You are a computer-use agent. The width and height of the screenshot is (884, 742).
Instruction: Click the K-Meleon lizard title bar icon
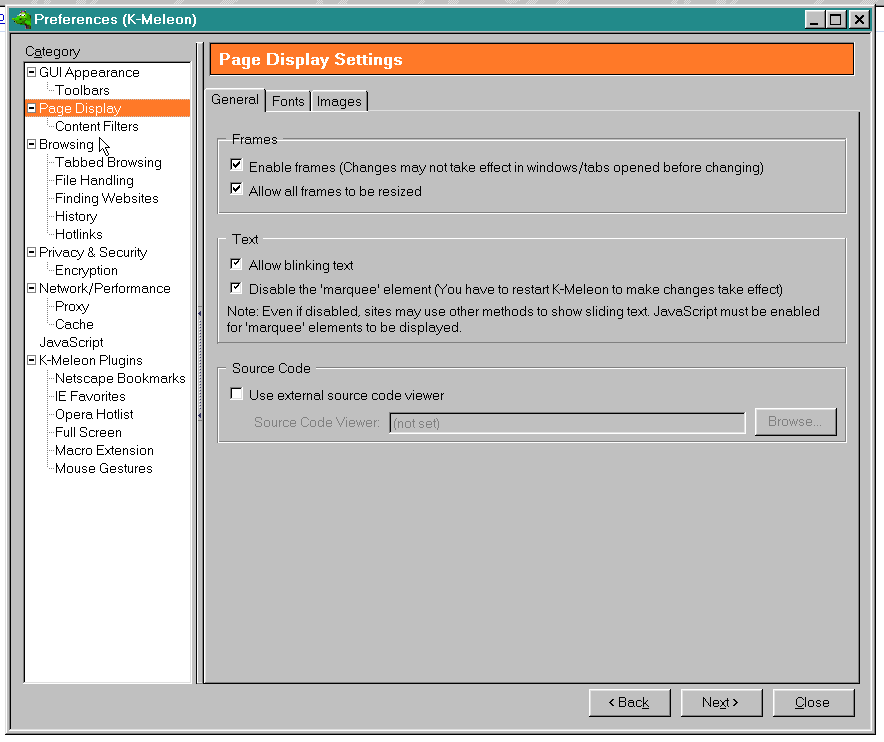[21, 20]
